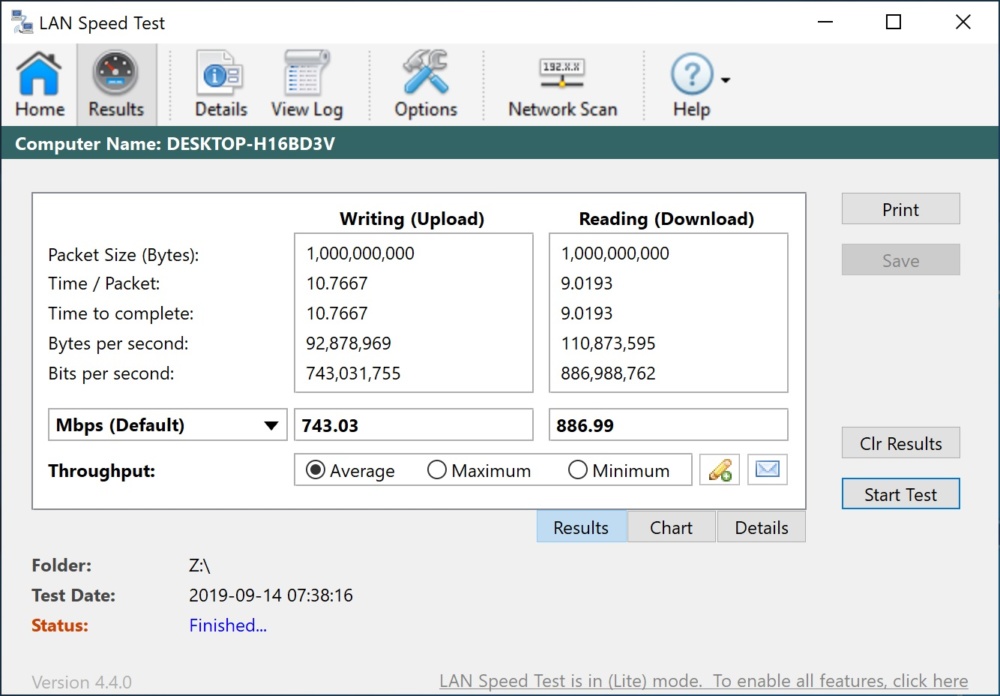Go to the Home toolbar icon
This screenshot has height=696, width=1000.
pyautogui.click(x=40, y=84)
